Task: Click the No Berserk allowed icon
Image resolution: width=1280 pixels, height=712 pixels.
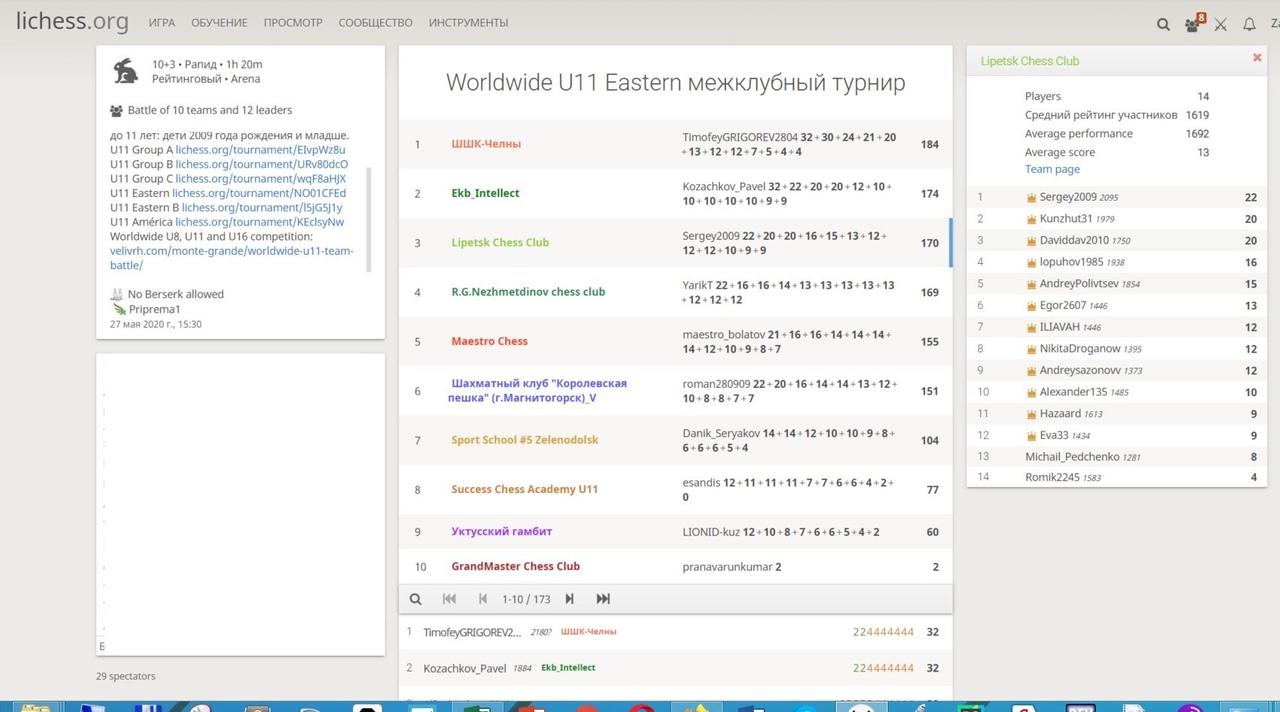Action: [x=117, y=294]
